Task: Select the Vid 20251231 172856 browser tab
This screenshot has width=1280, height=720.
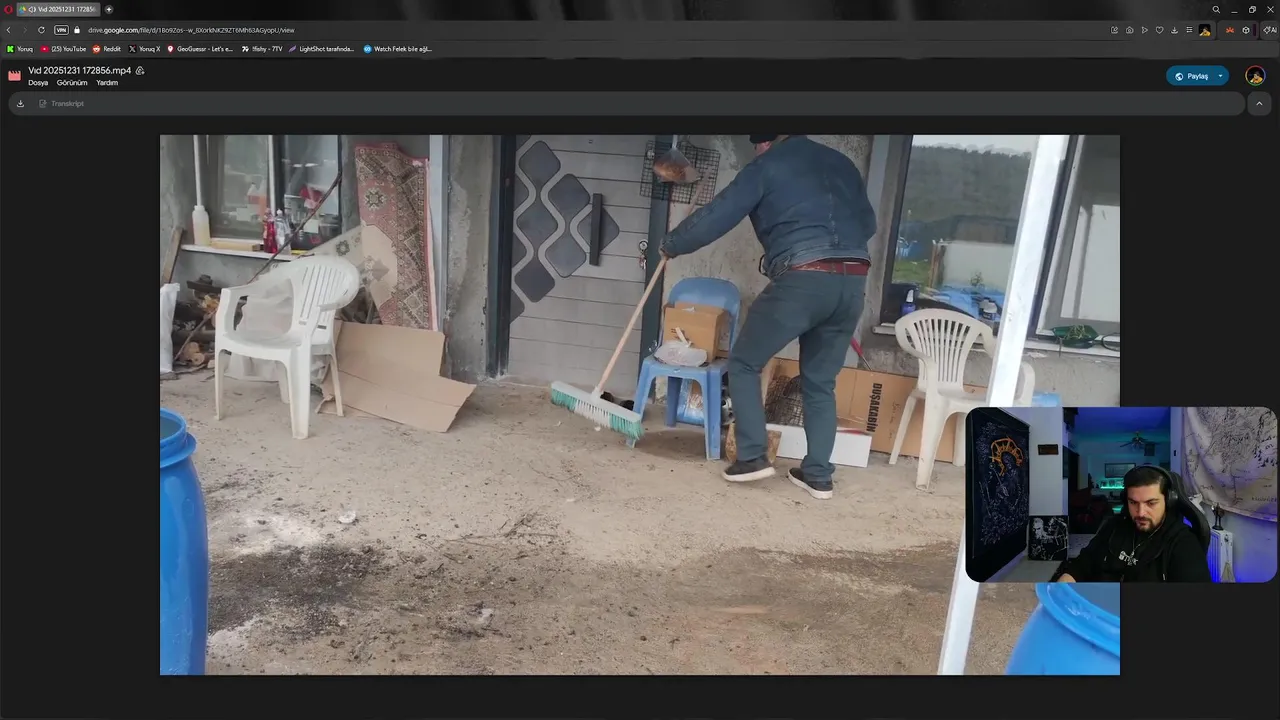Action: (x=59, y=9)
